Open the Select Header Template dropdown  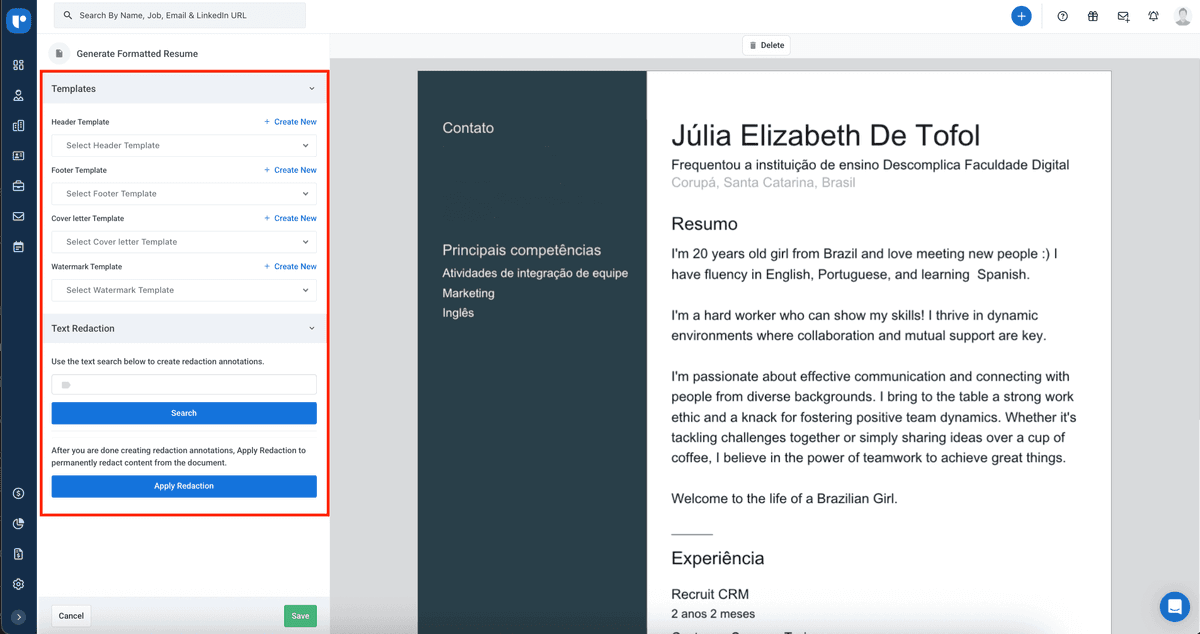point(183,145)
